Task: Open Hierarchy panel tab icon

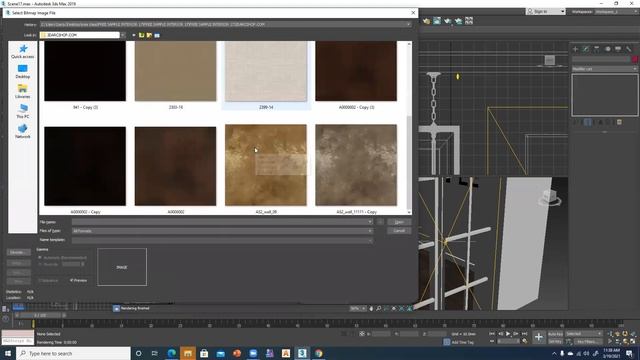Action: 597,49
